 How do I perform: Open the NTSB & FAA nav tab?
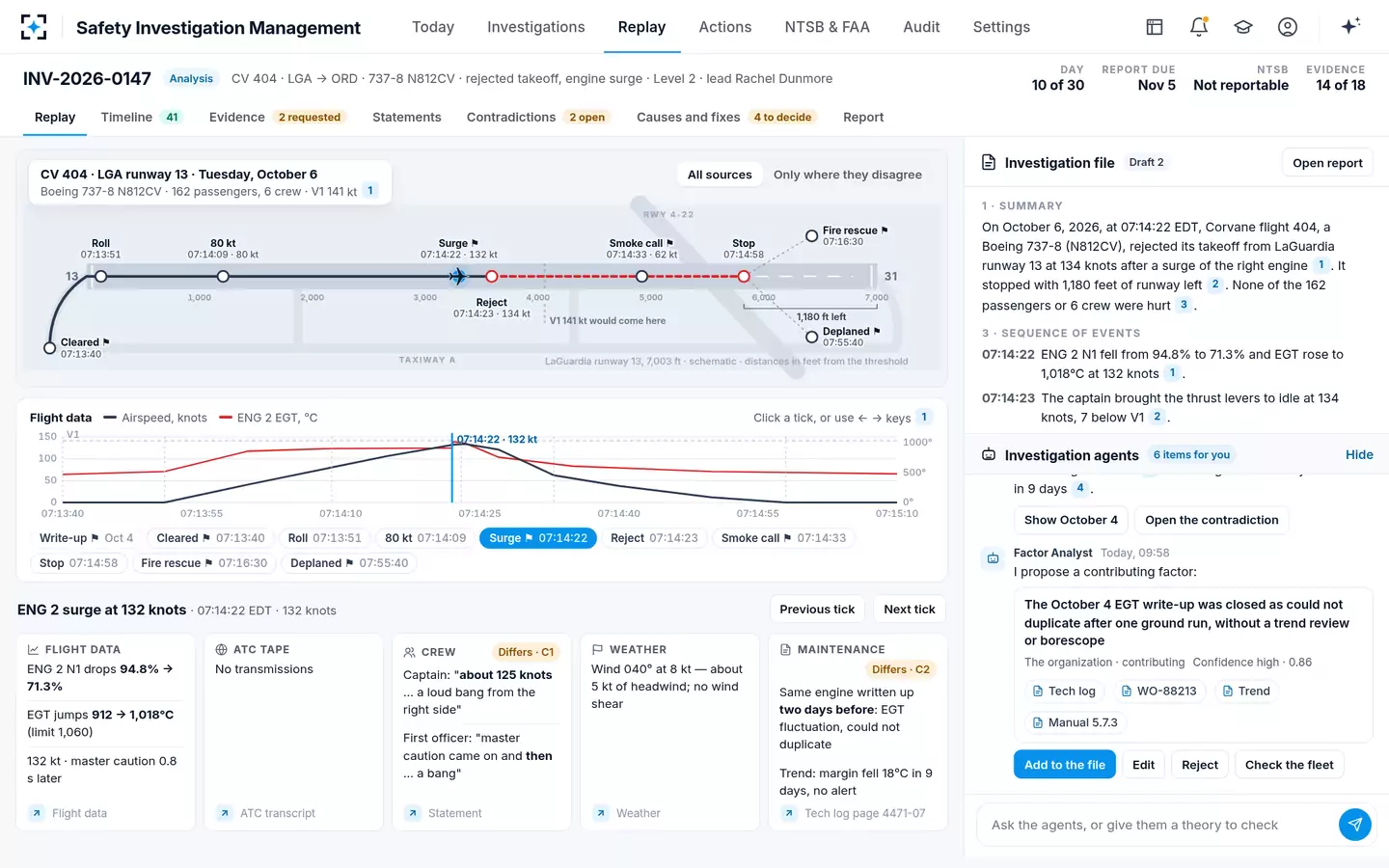[828, 27]
